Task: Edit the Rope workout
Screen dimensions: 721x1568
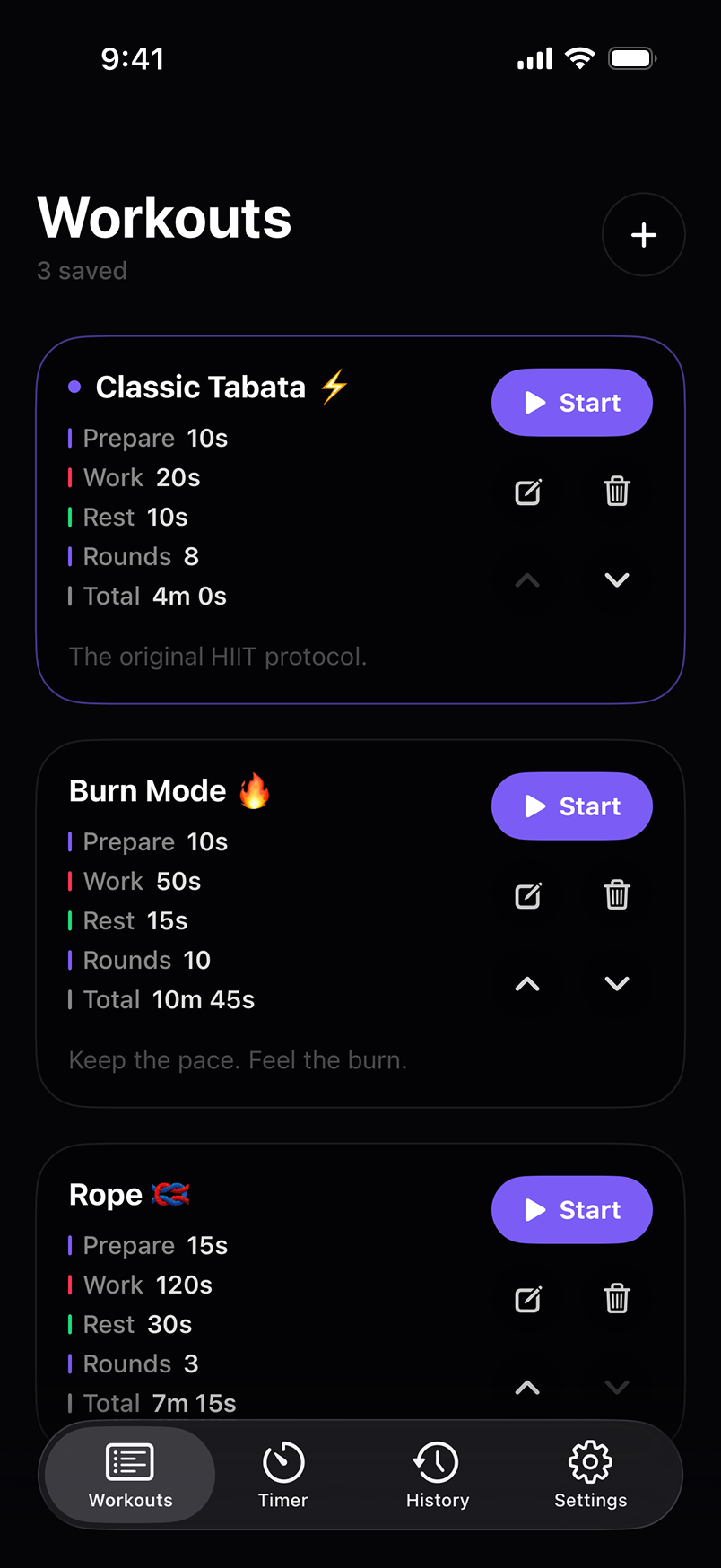Action: [x=528, y=1299]
